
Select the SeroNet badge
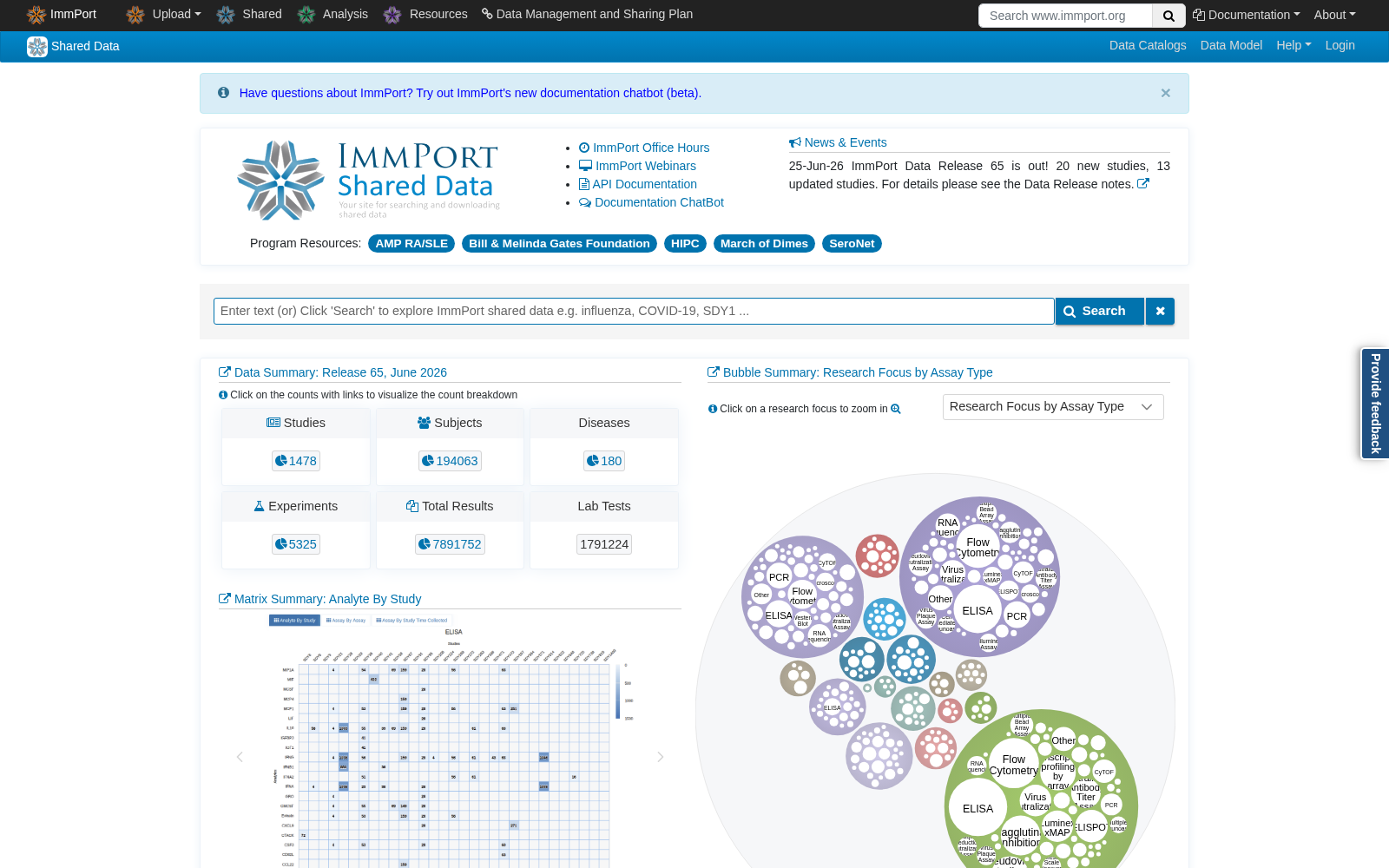click(x=852, y=244)
